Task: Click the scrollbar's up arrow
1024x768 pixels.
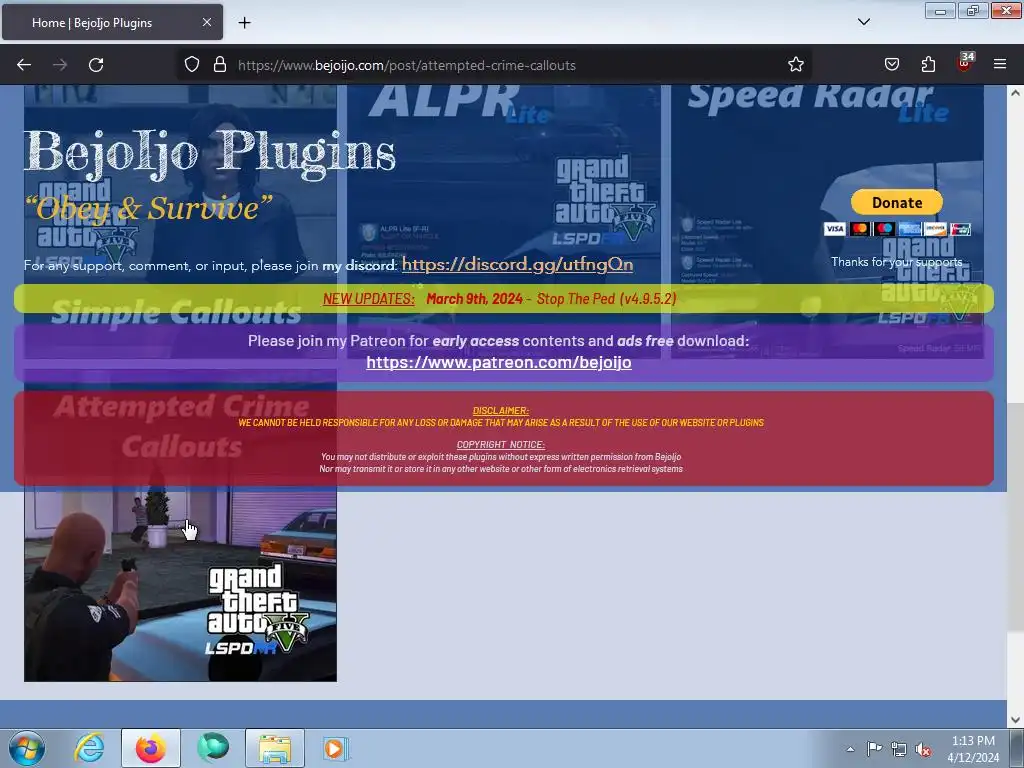Action: coord(1015,93)
